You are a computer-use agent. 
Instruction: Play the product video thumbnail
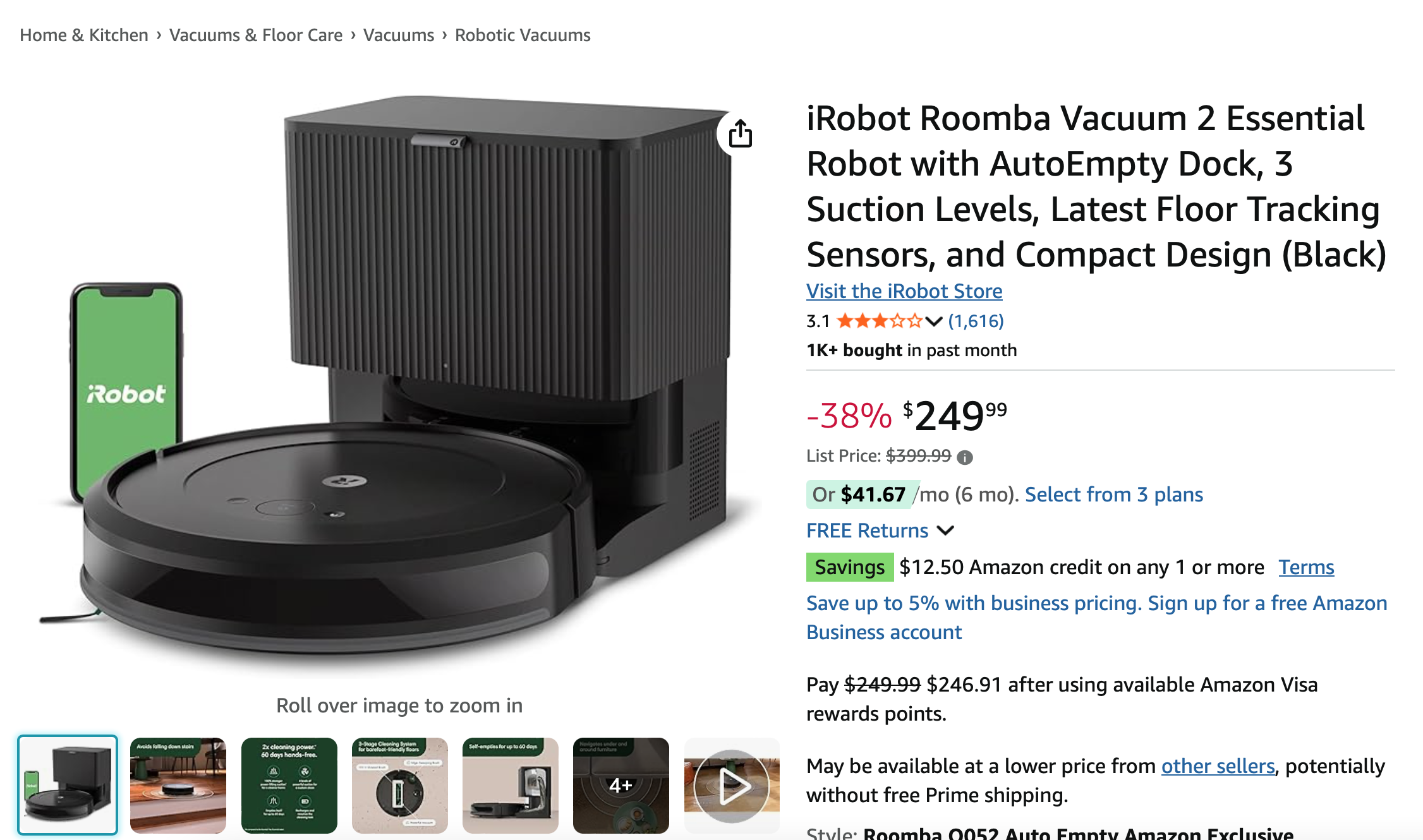pyautogui.click(x=732, y=786)
